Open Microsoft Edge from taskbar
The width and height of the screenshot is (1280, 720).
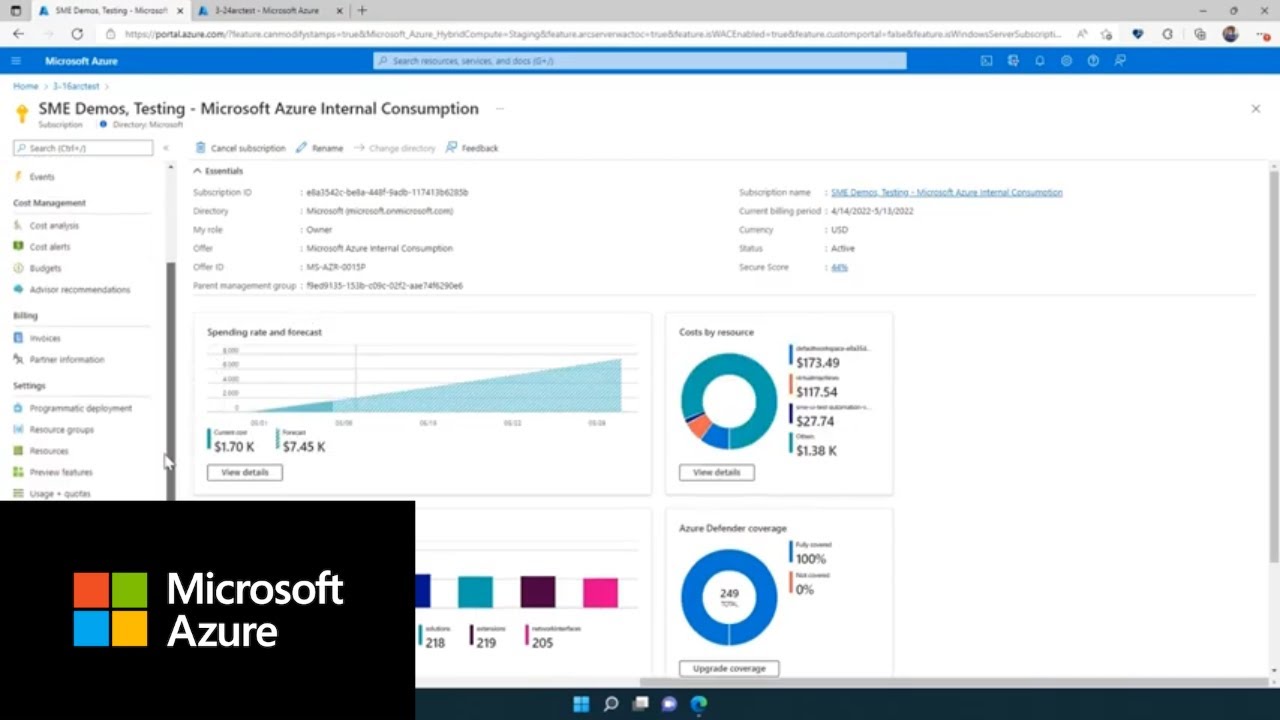(x=699, y=704)
